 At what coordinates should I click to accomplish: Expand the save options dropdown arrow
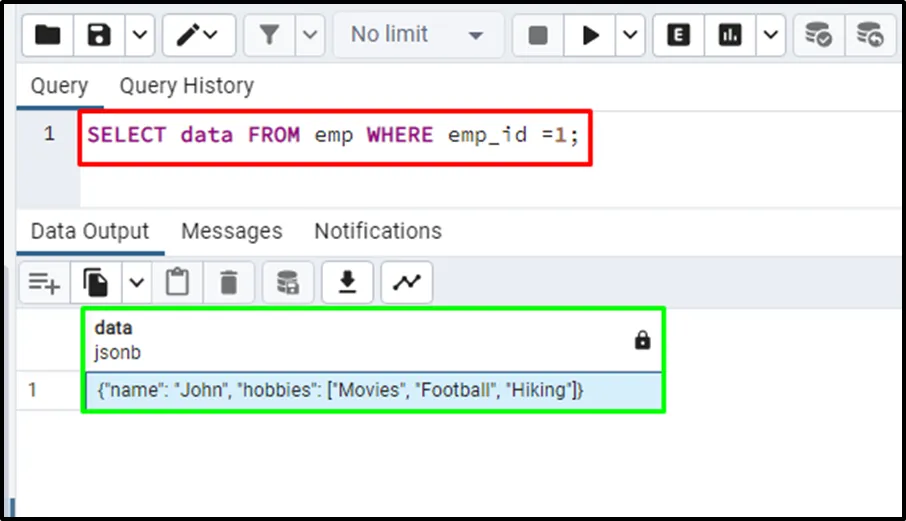[x=138, y=35]
